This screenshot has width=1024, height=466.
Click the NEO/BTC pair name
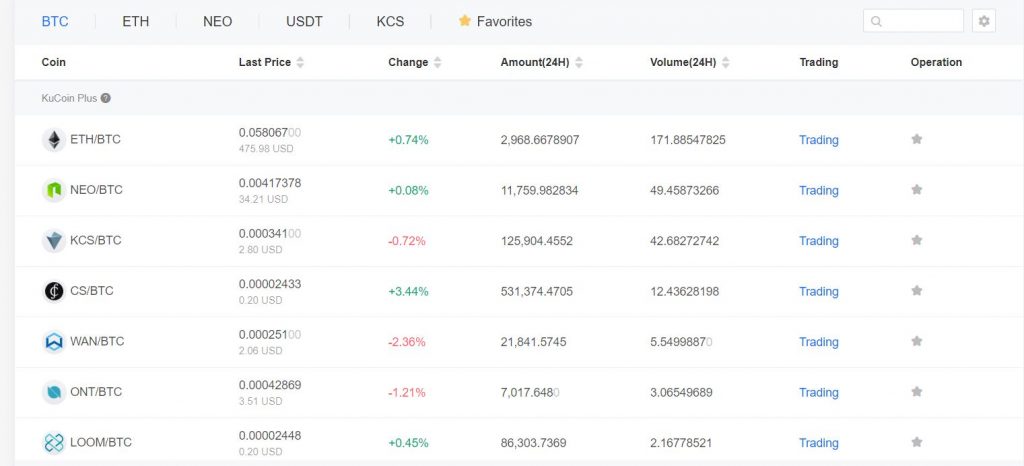[96, 190]
